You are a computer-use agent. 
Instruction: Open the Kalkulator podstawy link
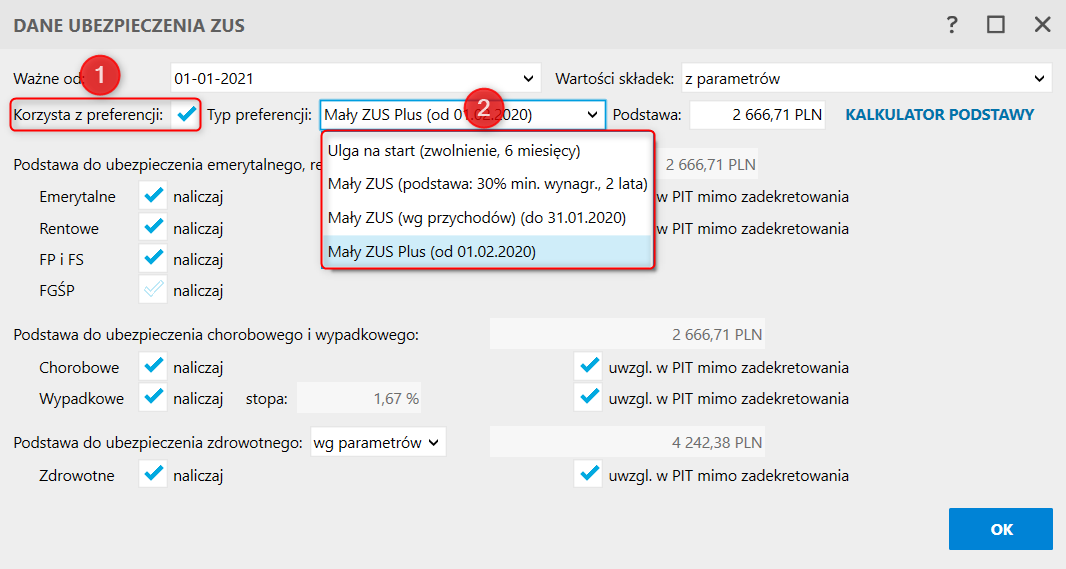coord(940,115)
